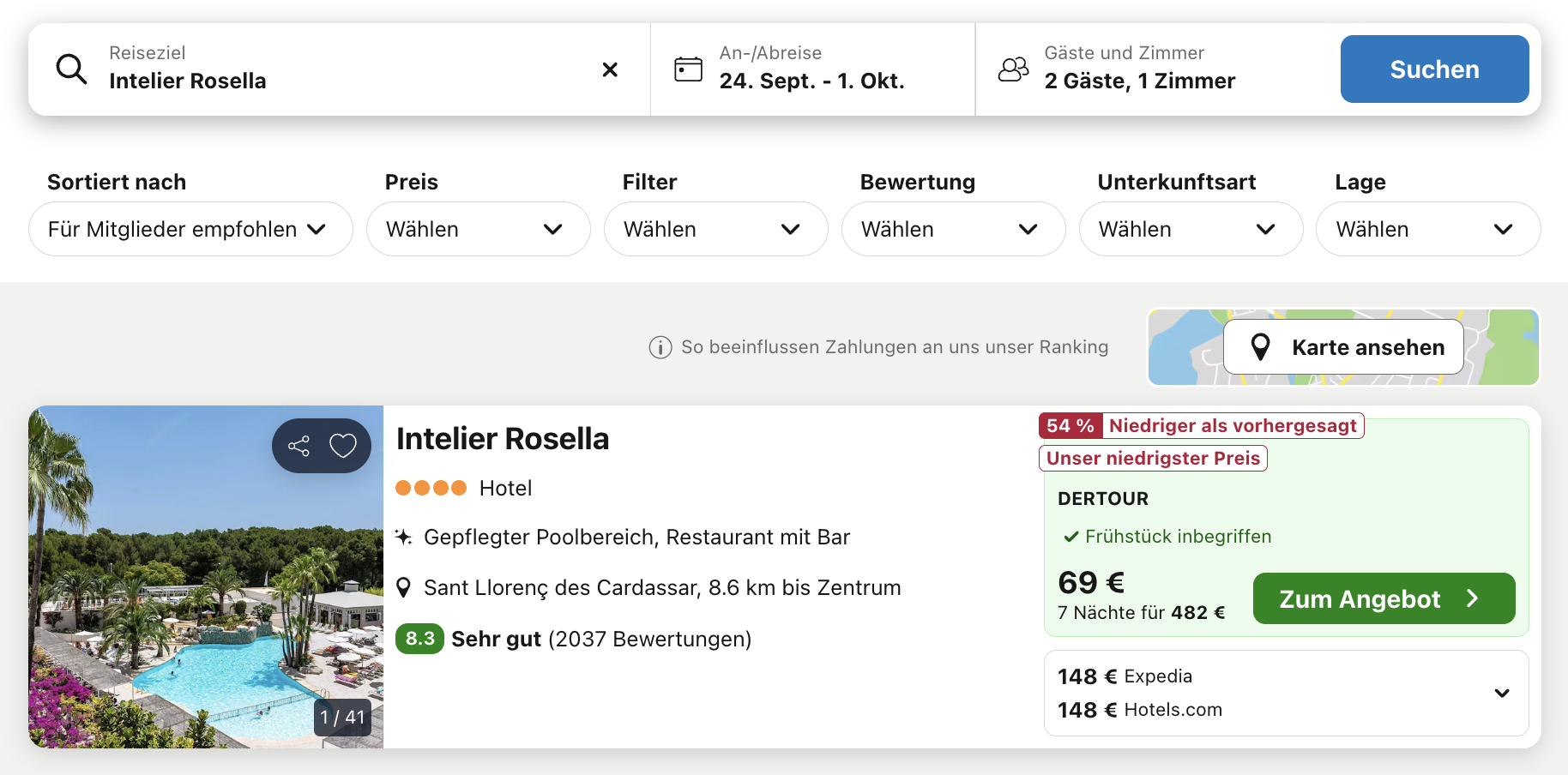Open the Sortiert nach dropdown
The width and height of the screenshot is (1568, 775).
click(x=190, y=229)
